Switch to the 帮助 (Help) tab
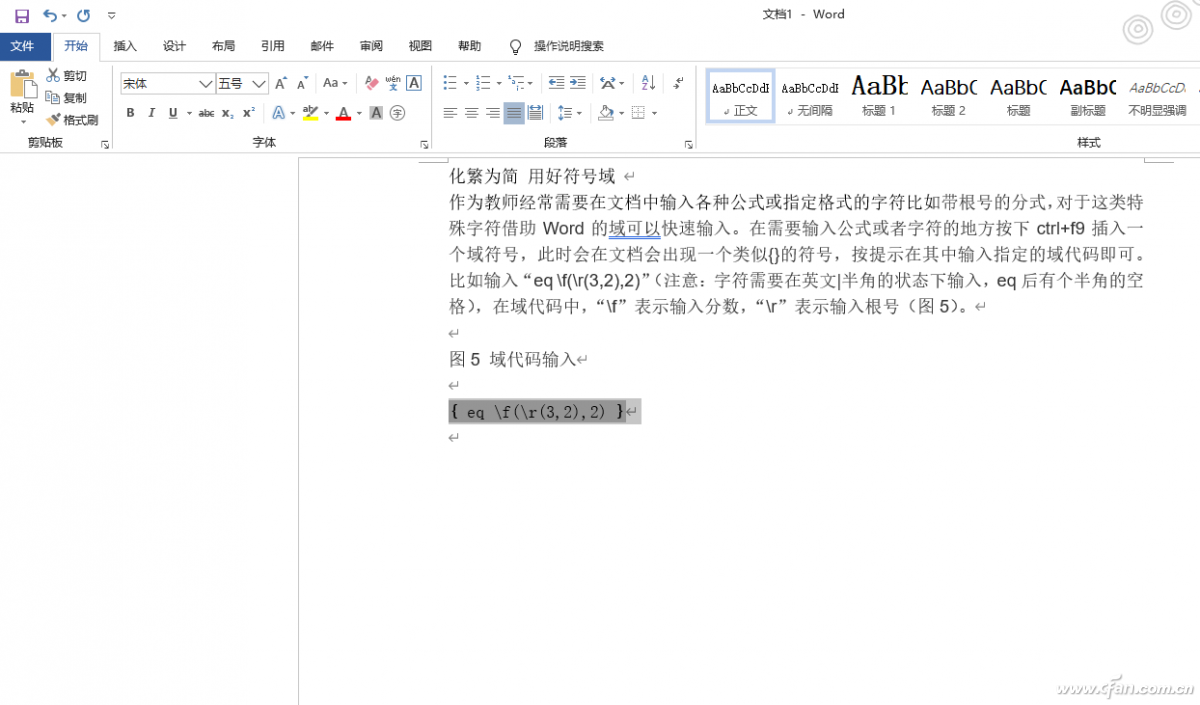Screen dimensions: 1200x705 click(x=469, y=46)
